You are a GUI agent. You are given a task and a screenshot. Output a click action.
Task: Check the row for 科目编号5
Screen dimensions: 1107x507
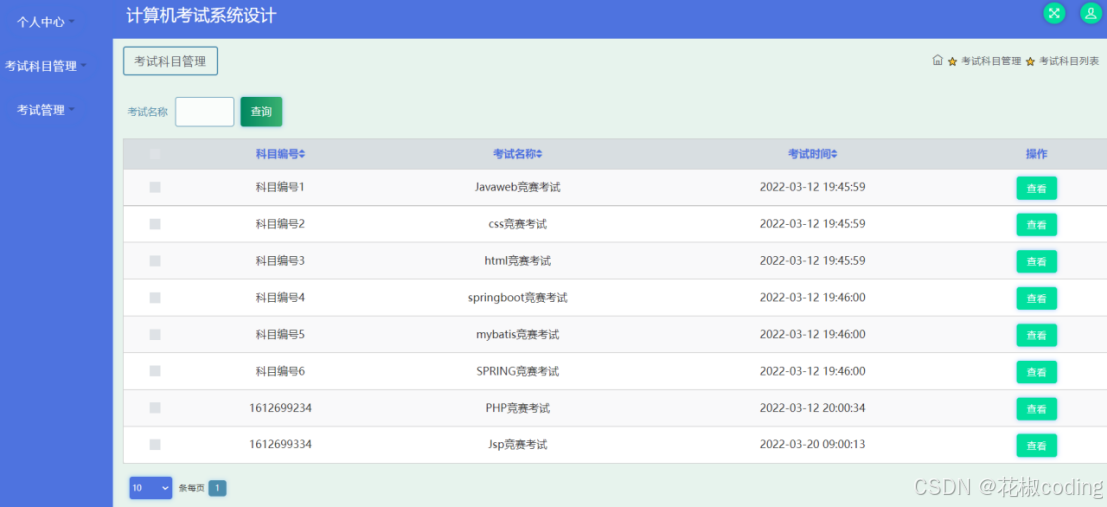(x=155, y=334)
